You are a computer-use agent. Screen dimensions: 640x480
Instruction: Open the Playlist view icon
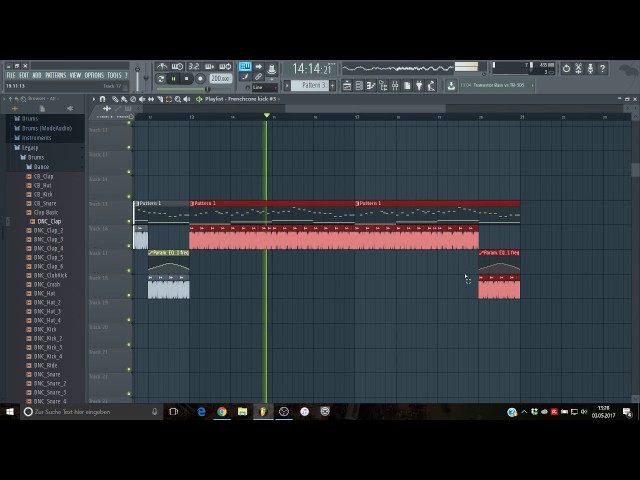[x=347, y=85]
